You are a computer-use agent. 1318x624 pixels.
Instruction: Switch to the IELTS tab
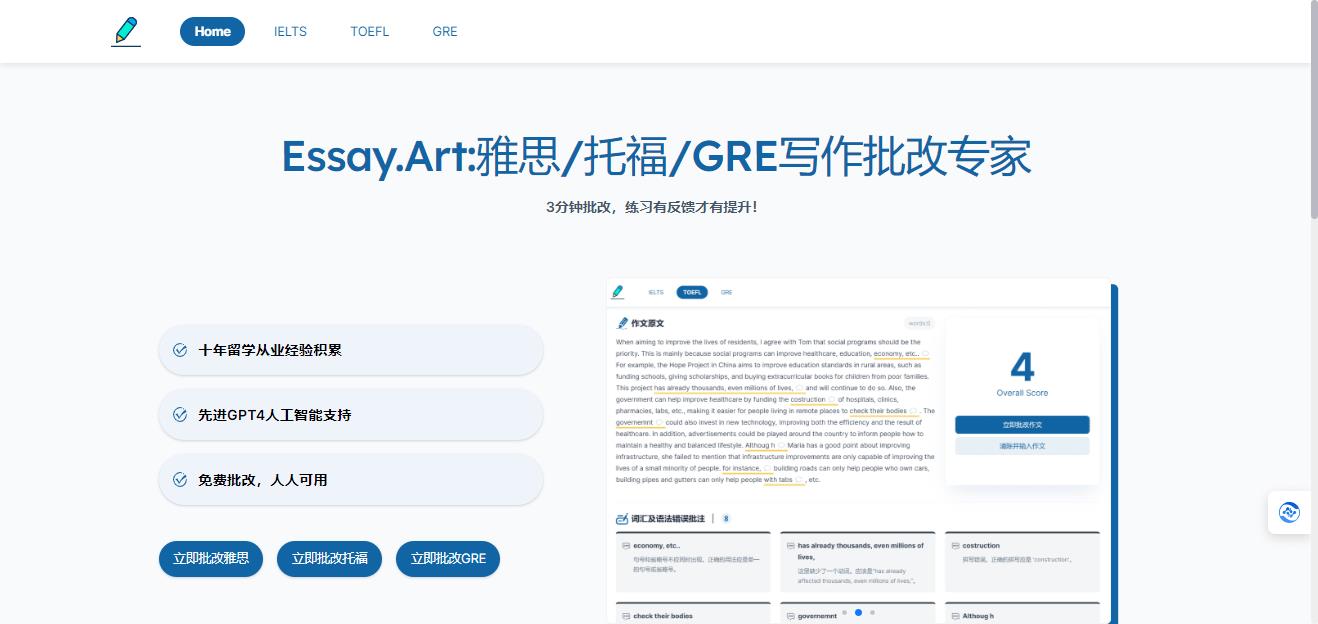[x=290, y=31]
